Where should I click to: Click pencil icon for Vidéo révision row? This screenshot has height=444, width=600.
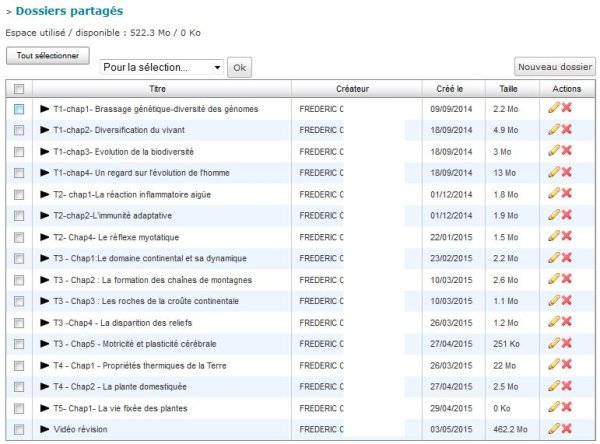click(554, 429)
